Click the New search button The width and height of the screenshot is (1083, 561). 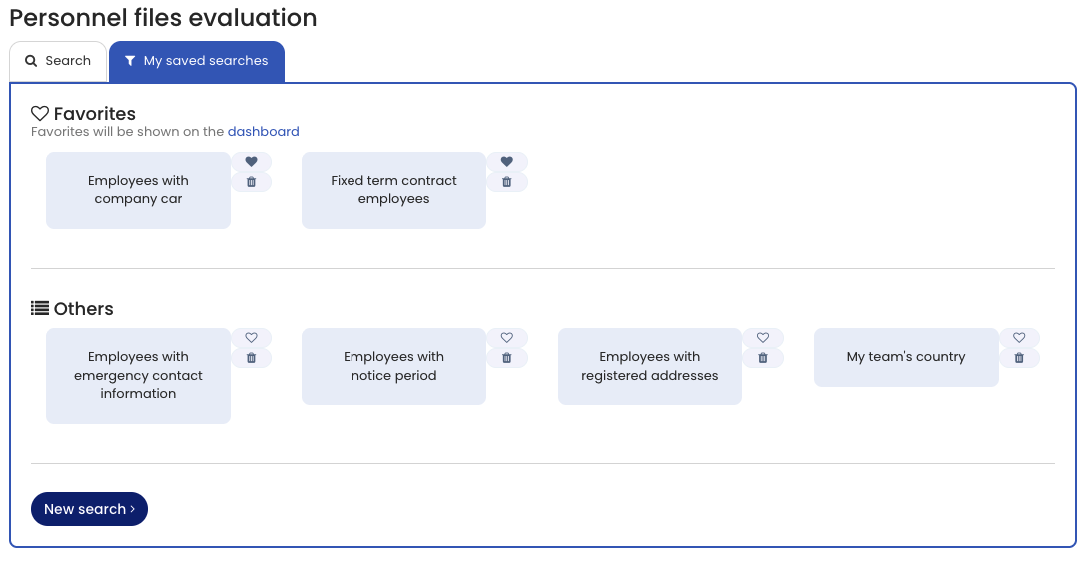tap(89, 509)
